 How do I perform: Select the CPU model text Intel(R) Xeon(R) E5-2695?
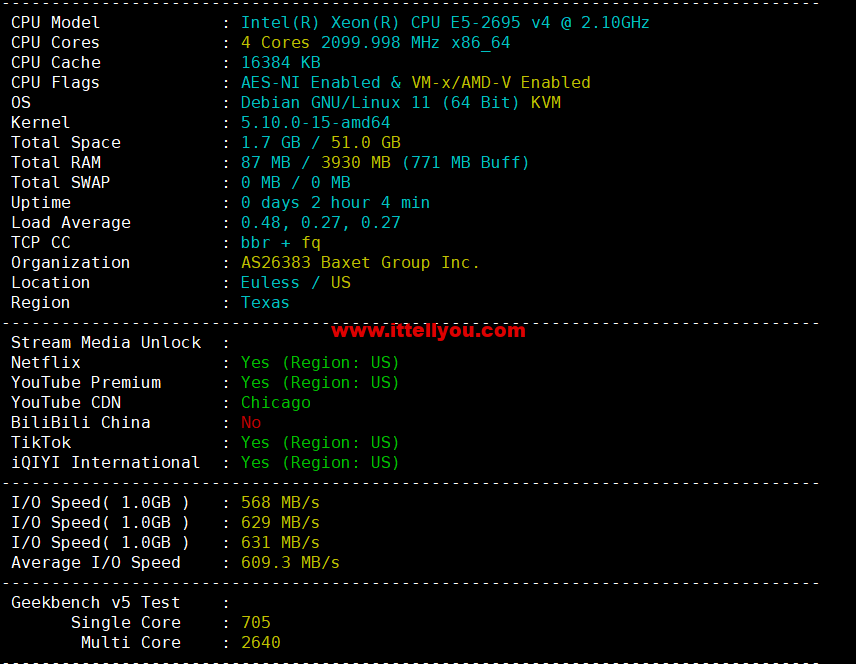[445, 23]
